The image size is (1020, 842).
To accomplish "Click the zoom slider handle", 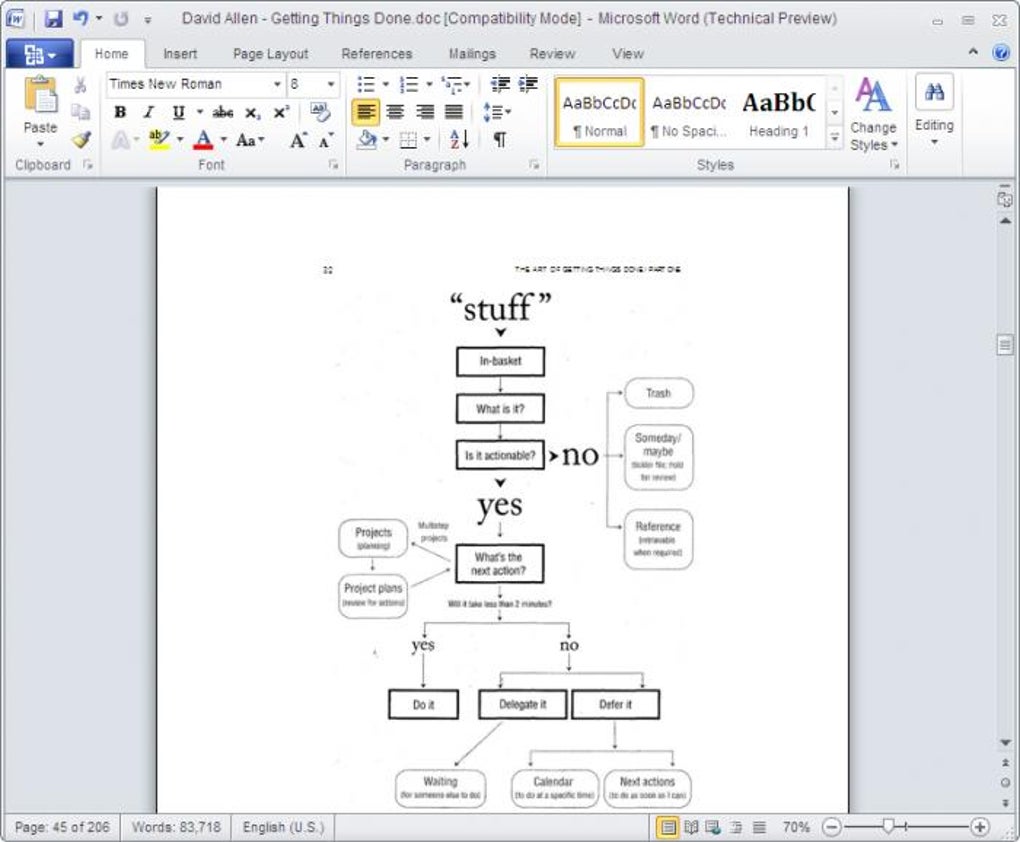I will pos(889,826).
